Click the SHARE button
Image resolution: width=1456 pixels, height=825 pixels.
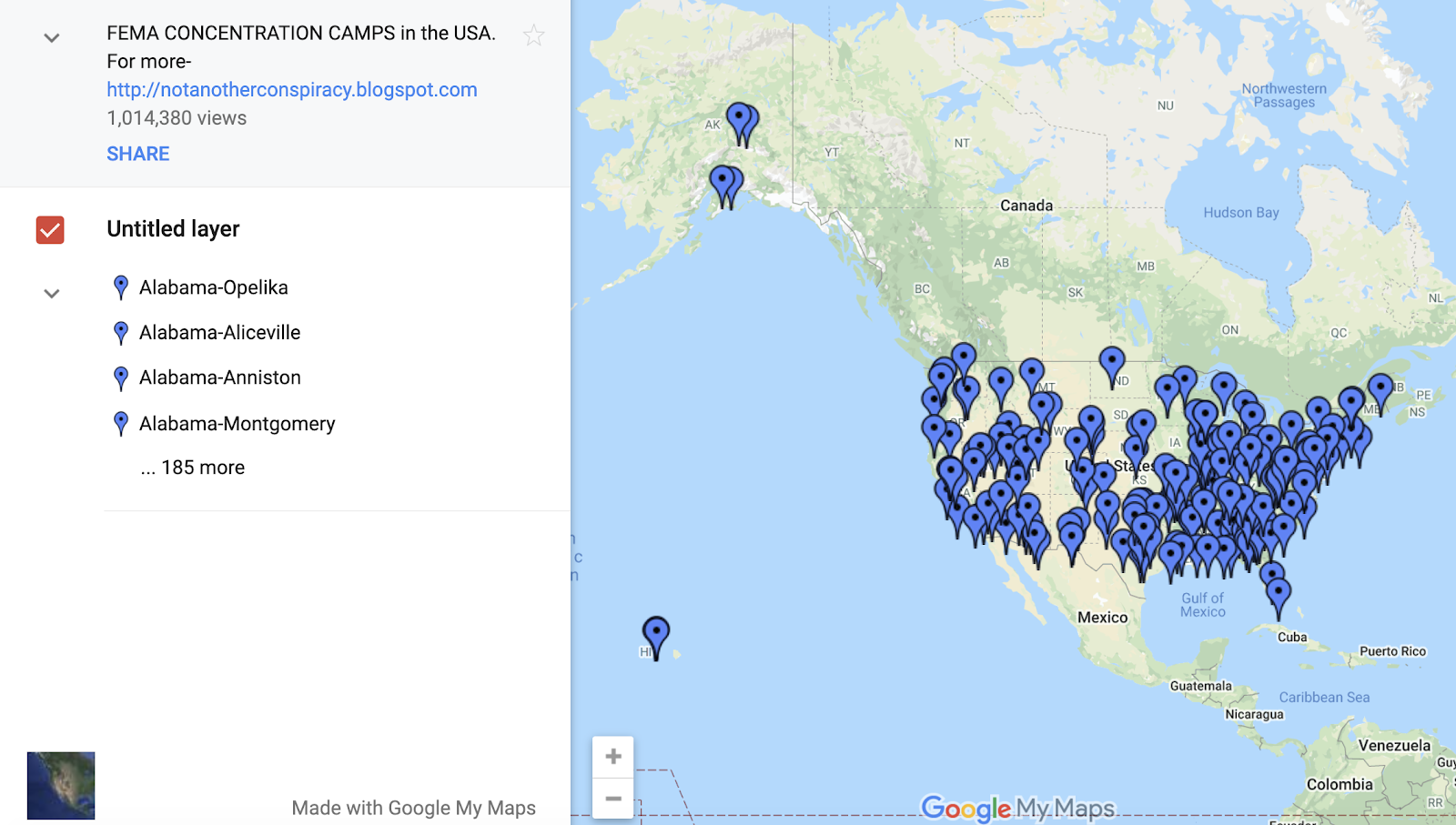pyautogui.click(x=138, y=154)
